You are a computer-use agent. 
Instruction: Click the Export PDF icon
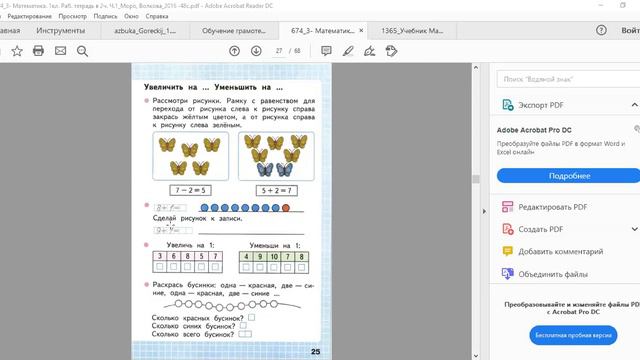tap(508, 105)
